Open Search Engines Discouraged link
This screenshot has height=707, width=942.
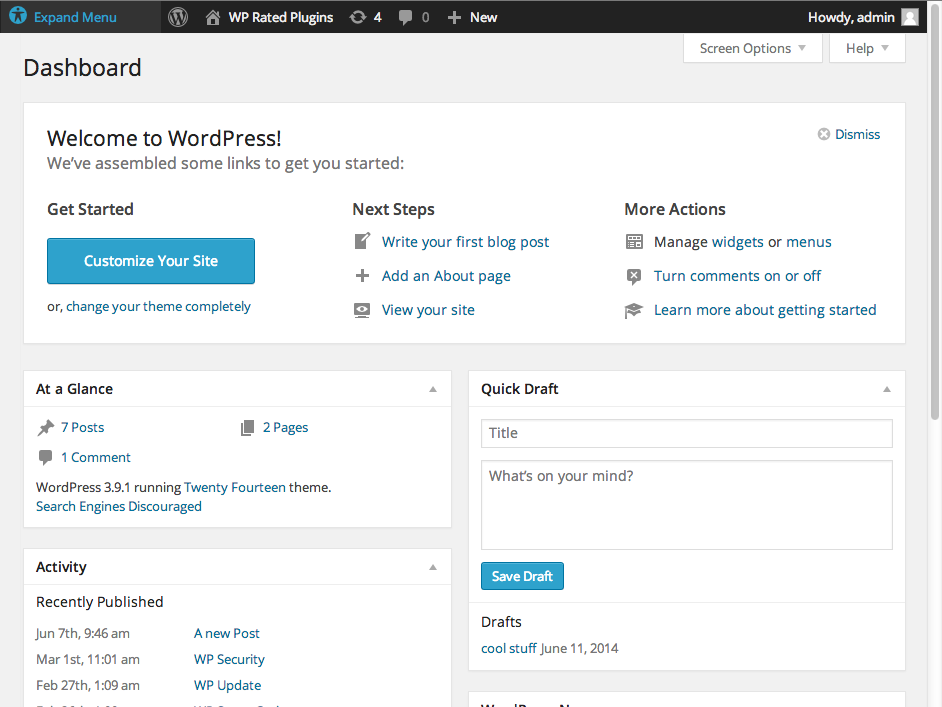[119, 506]
